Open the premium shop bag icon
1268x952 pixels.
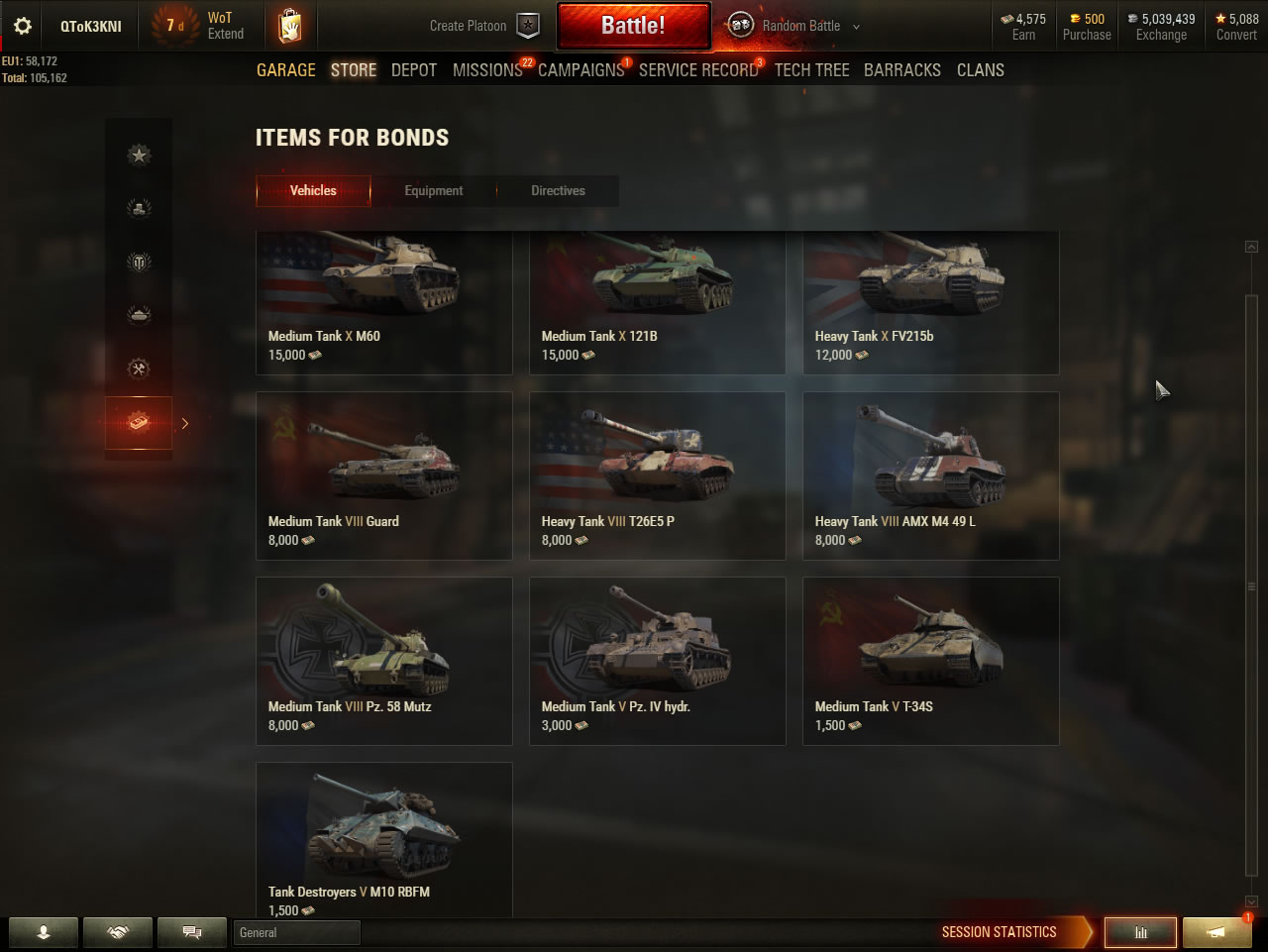coord(289,27)
